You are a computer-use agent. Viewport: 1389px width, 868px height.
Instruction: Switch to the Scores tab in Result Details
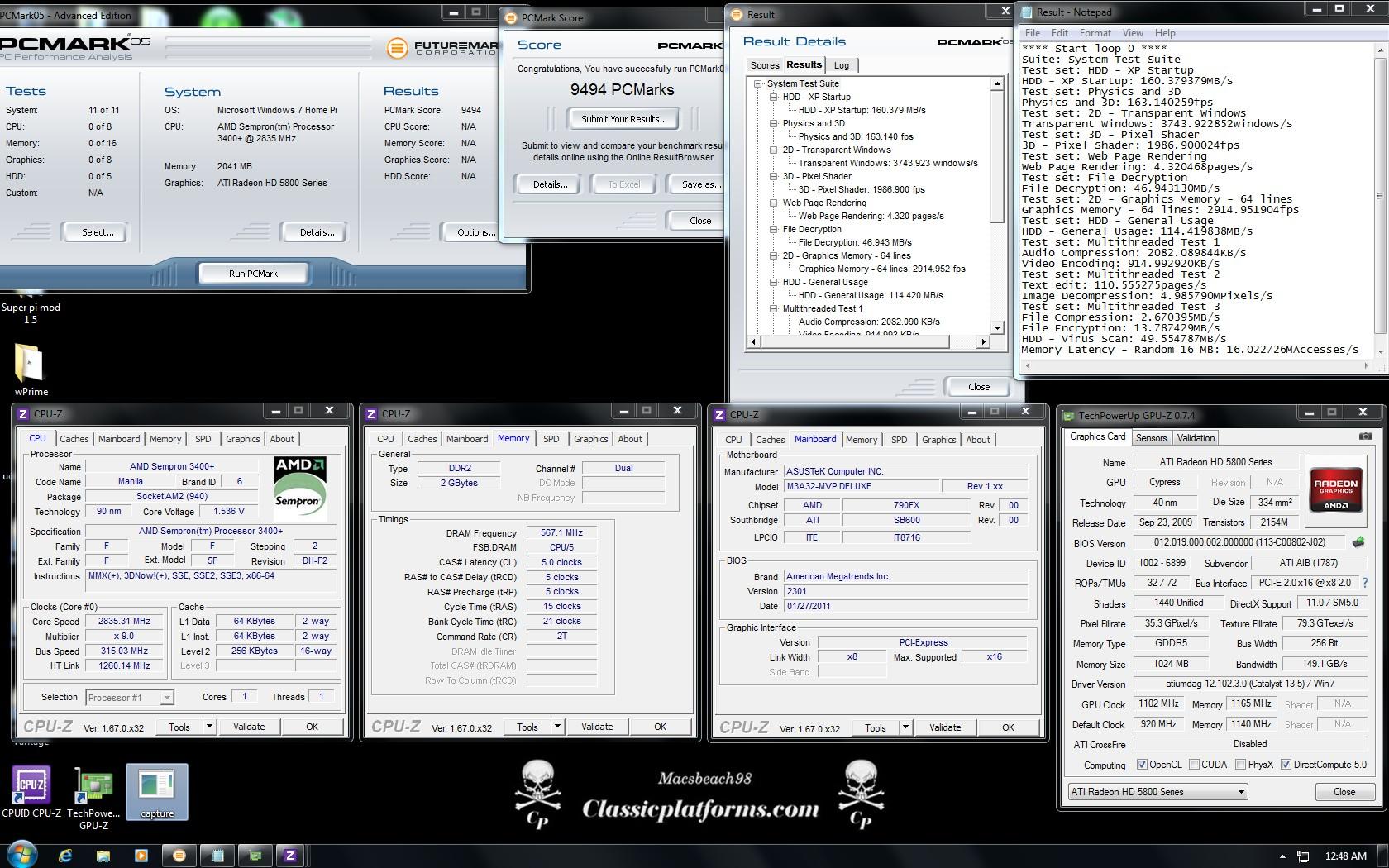click(765, 65)
